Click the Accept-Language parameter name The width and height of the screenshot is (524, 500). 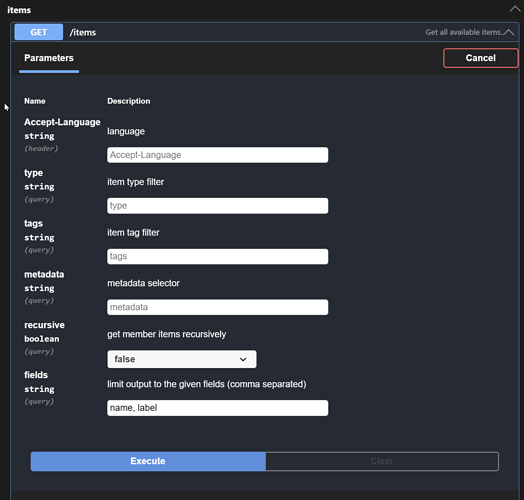tap(62, 122)
